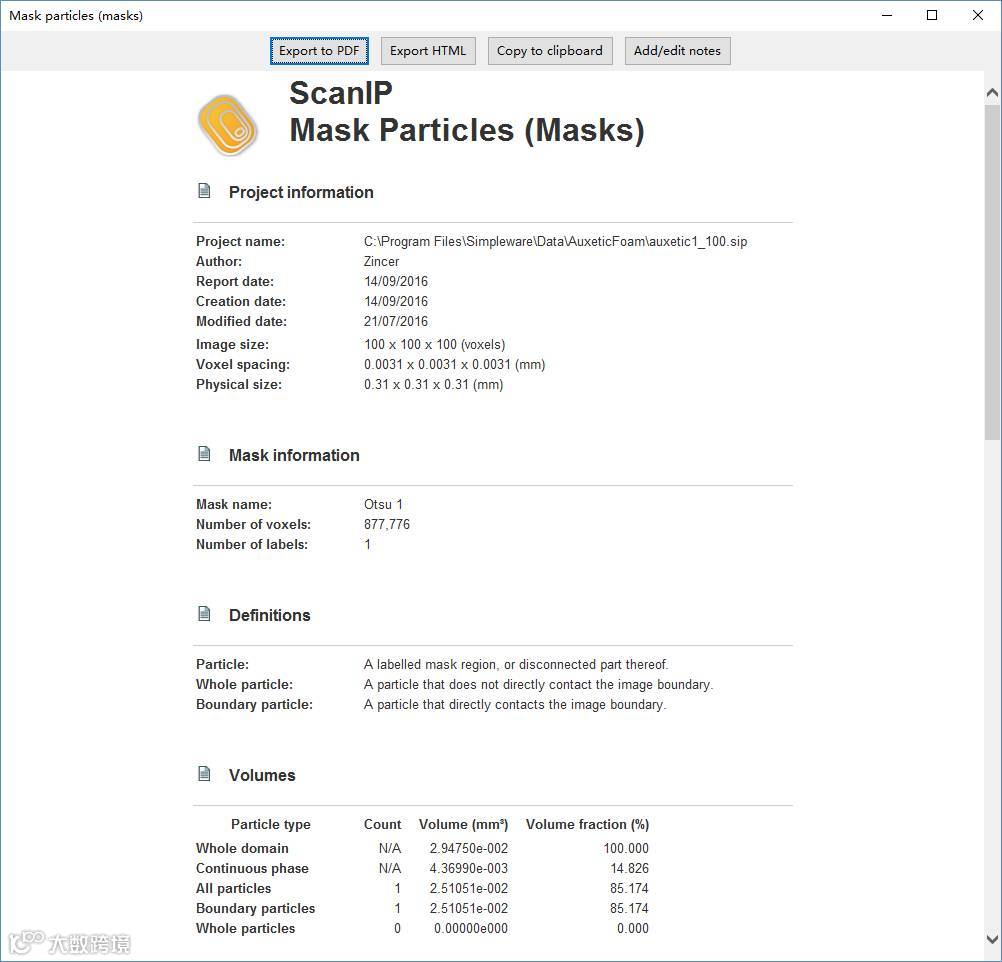Image resolution: width=1002 pixels, height=962 pixels.
Task: Click the scrollbar up arrow
Action: click(992, 93)
